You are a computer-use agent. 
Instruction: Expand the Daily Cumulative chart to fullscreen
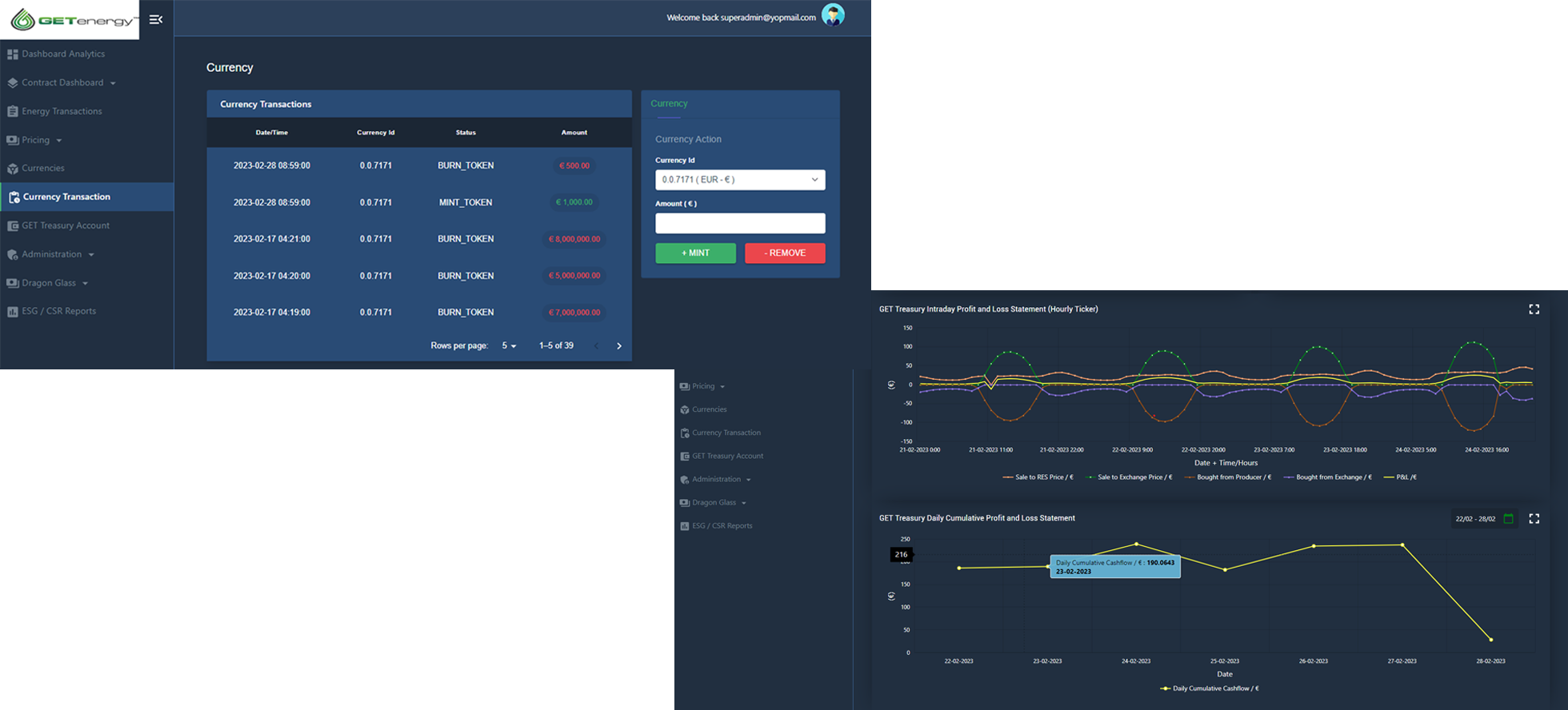point(1534,519)
